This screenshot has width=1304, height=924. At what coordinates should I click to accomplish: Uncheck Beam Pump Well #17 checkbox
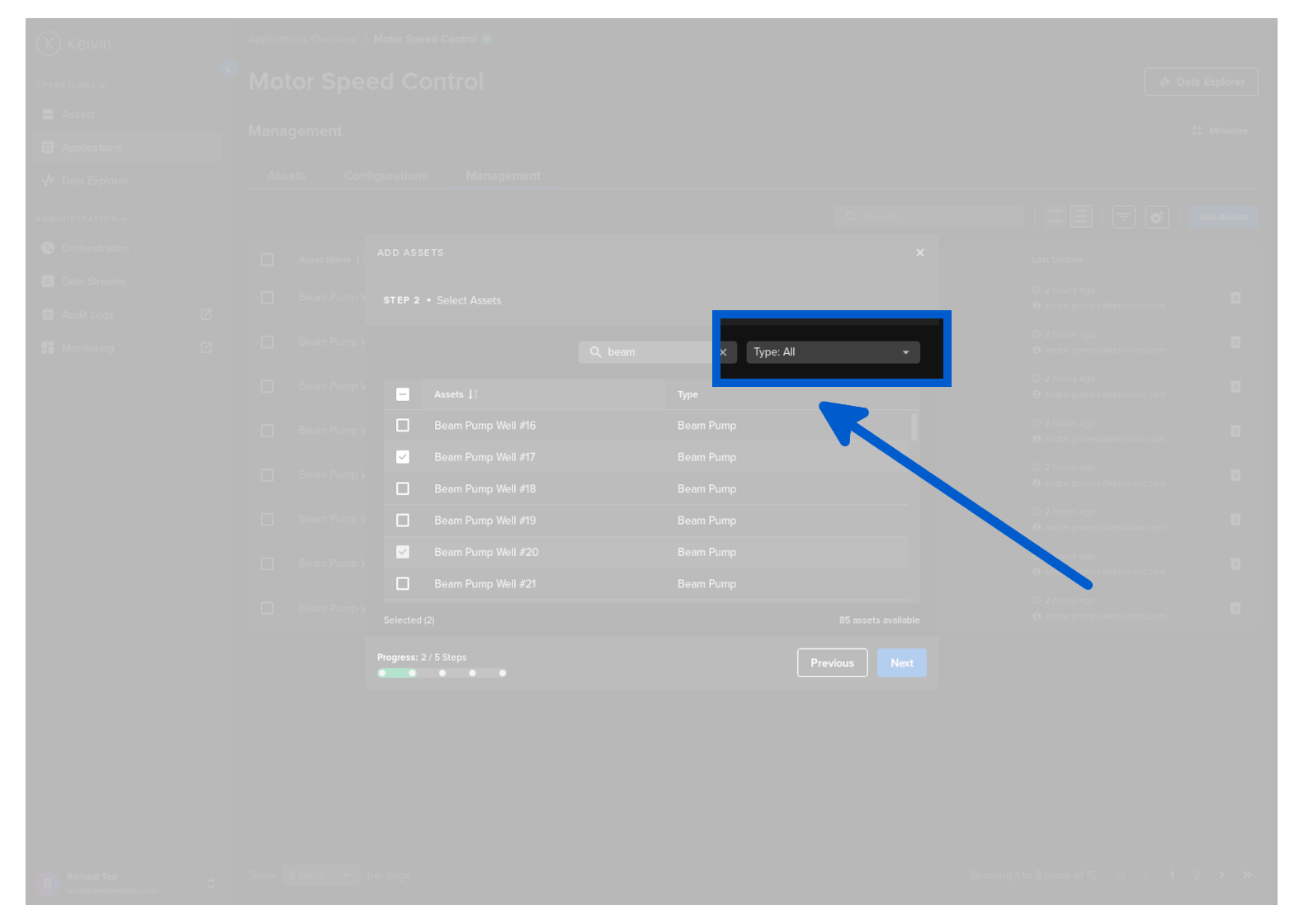coord(403,457)
